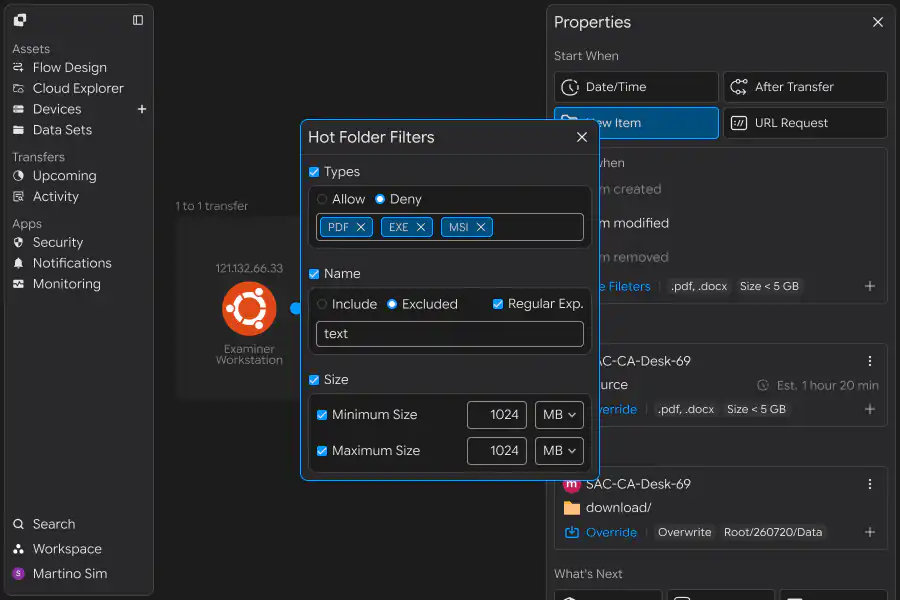Click the download/ folder icon

[x=572, y=508]
